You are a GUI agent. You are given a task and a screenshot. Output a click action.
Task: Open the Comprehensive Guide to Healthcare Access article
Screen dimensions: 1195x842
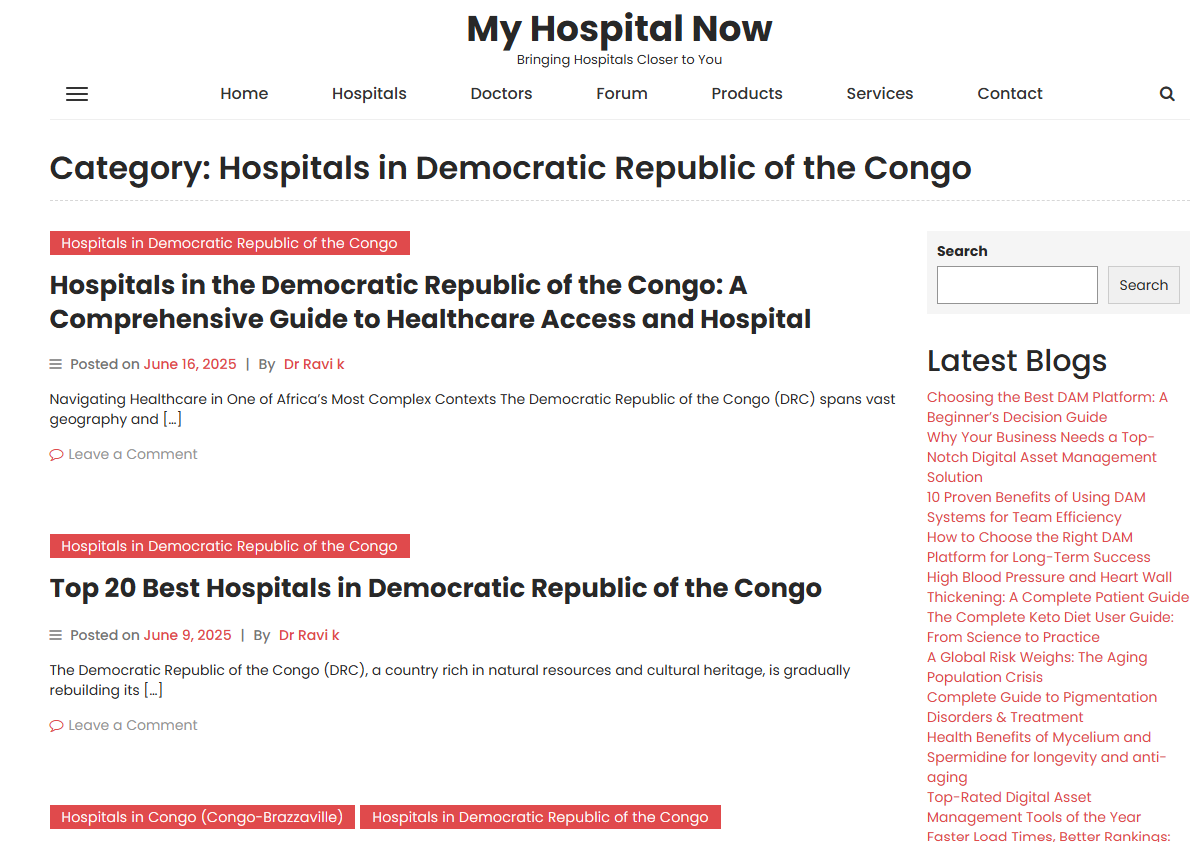tap(398, 301)
